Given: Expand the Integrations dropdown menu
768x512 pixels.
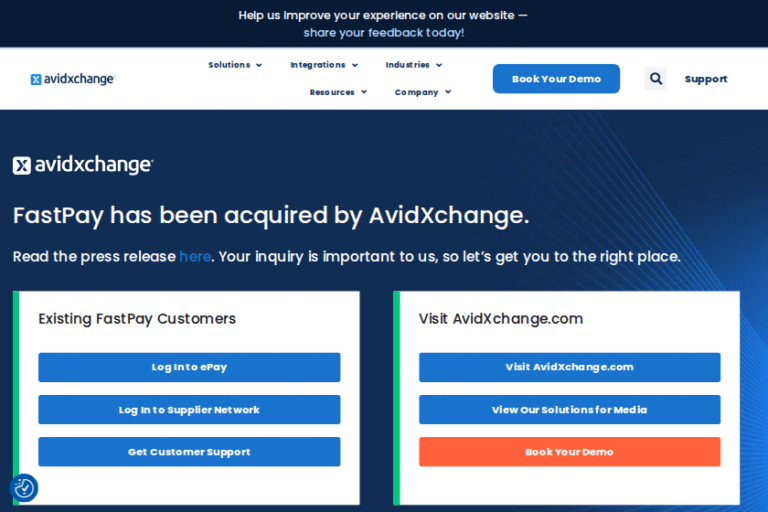Looking at the screenshot, I should (324, 65).
